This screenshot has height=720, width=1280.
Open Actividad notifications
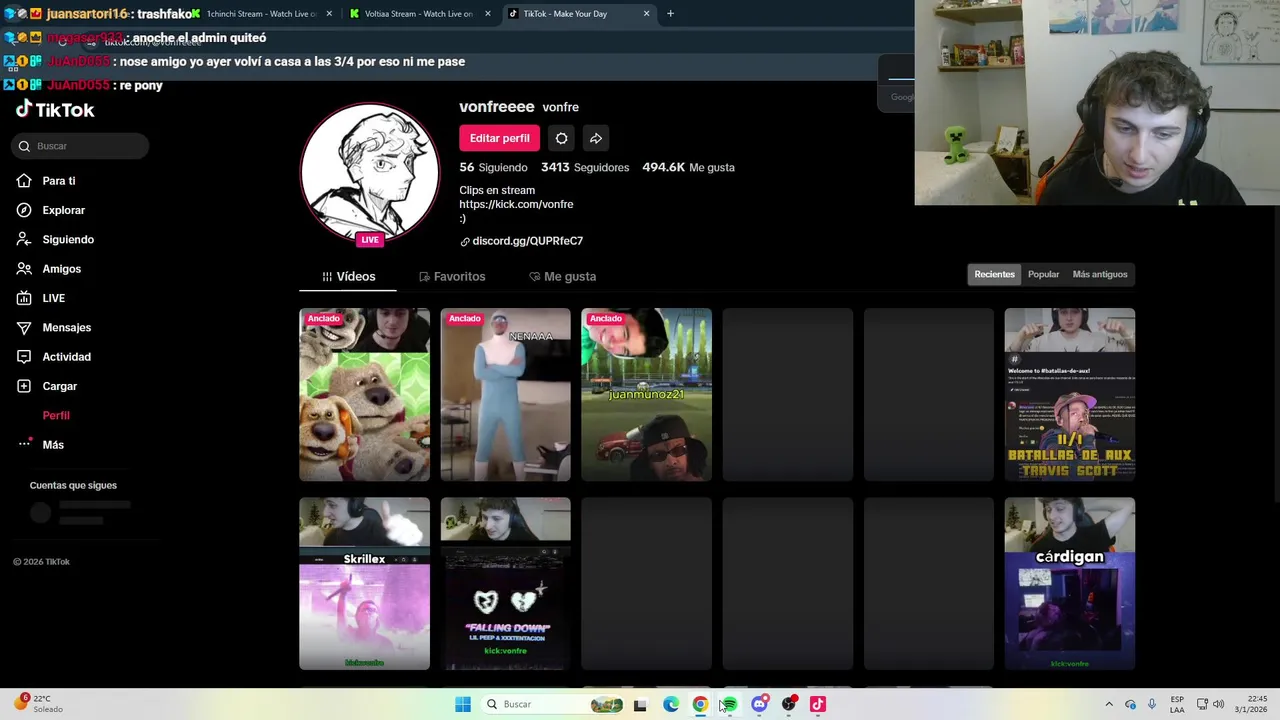point(66,357)
